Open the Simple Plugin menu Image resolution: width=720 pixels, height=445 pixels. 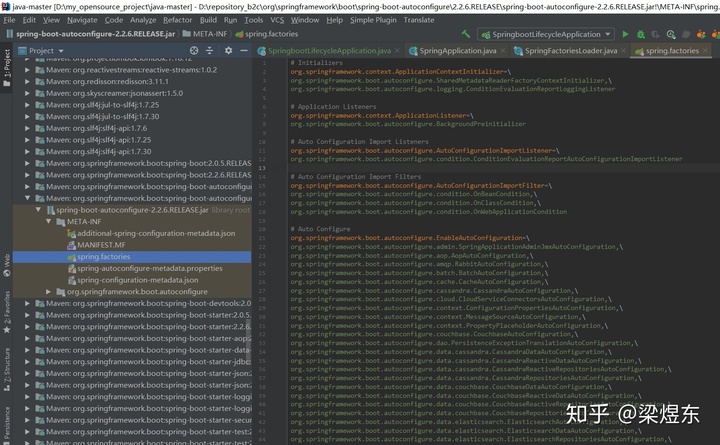(373, 20)
